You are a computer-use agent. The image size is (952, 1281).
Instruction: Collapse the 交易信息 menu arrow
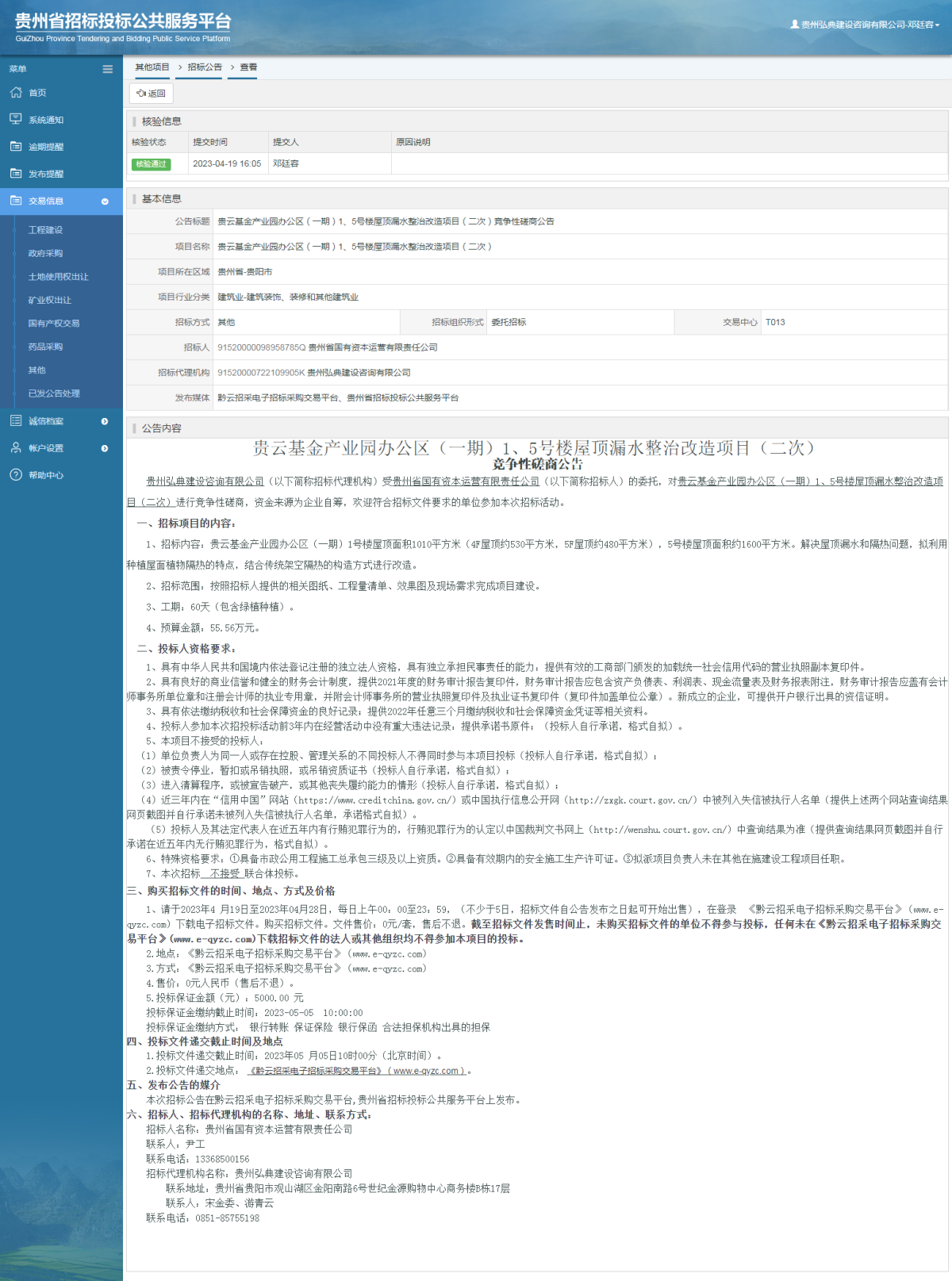point(105,201)
